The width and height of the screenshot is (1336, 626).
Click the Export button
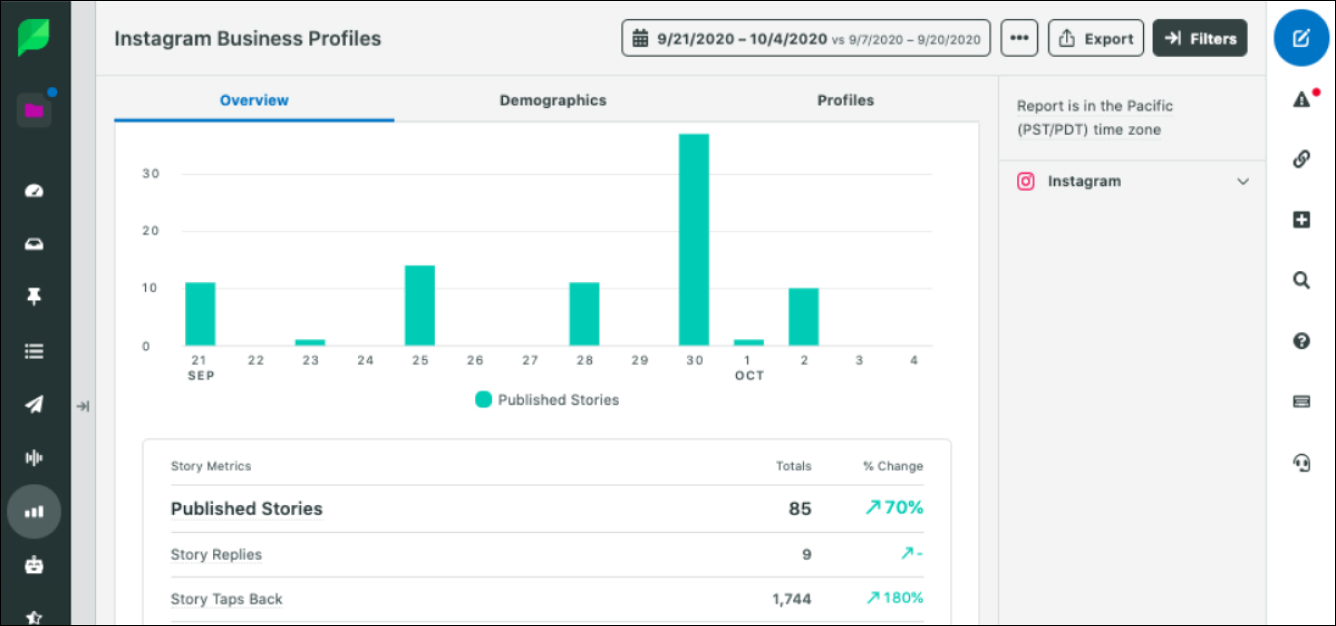(1096, 39)
